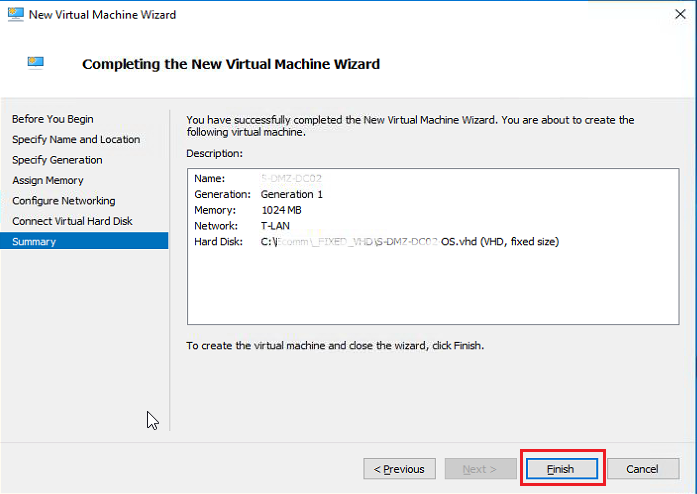Switch to the Configure Networking step
This screenshot has width=697, height=494.
pyautogui.click(x=63, y=201)
